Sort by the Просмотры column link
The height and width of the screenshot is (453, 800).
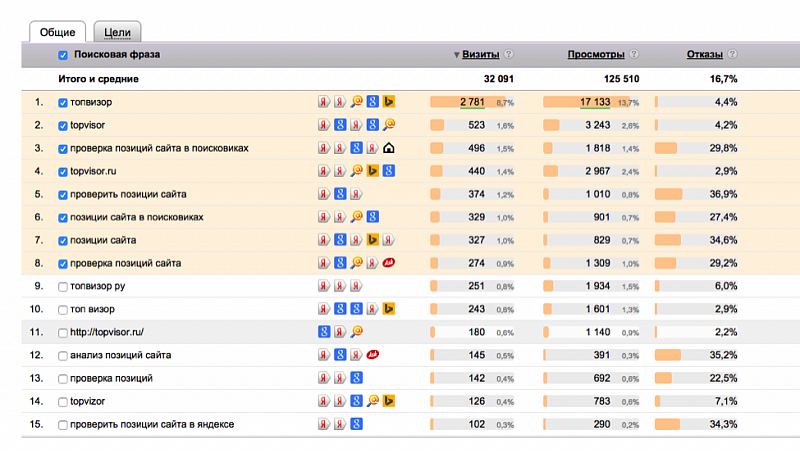pos(596,54)
